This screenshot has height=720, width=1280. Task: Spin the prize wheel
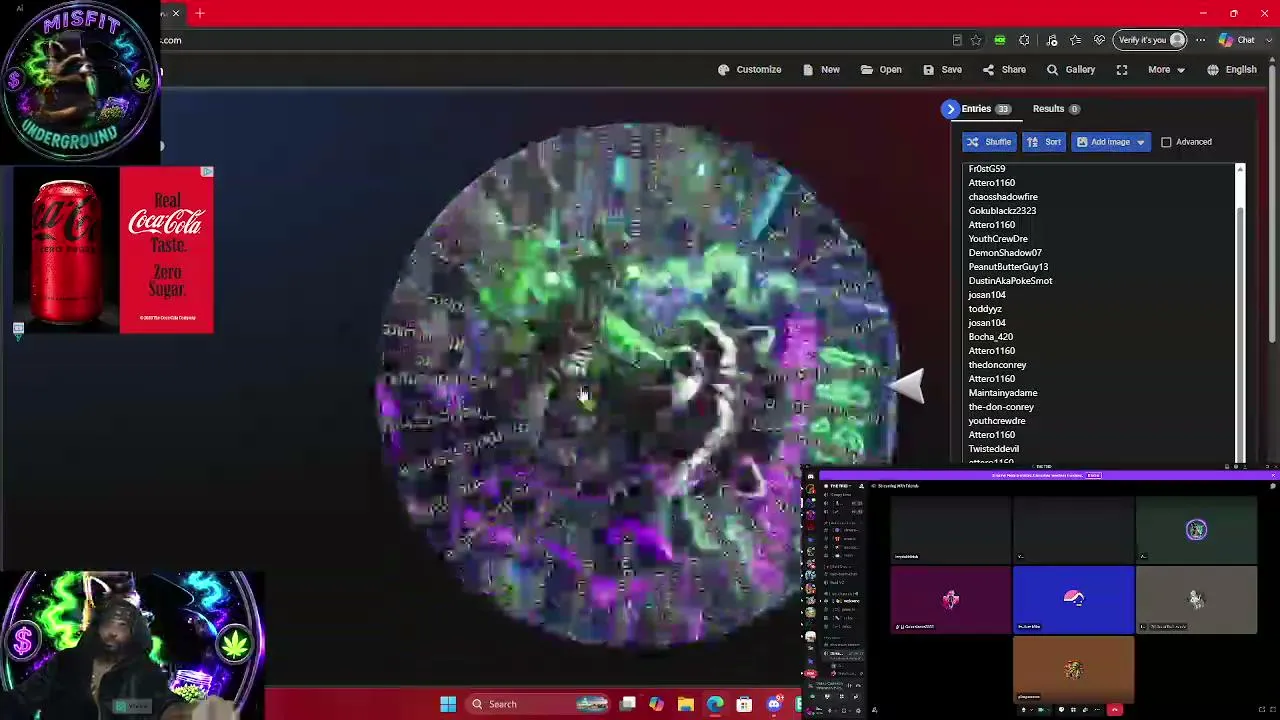coord(636,385)
